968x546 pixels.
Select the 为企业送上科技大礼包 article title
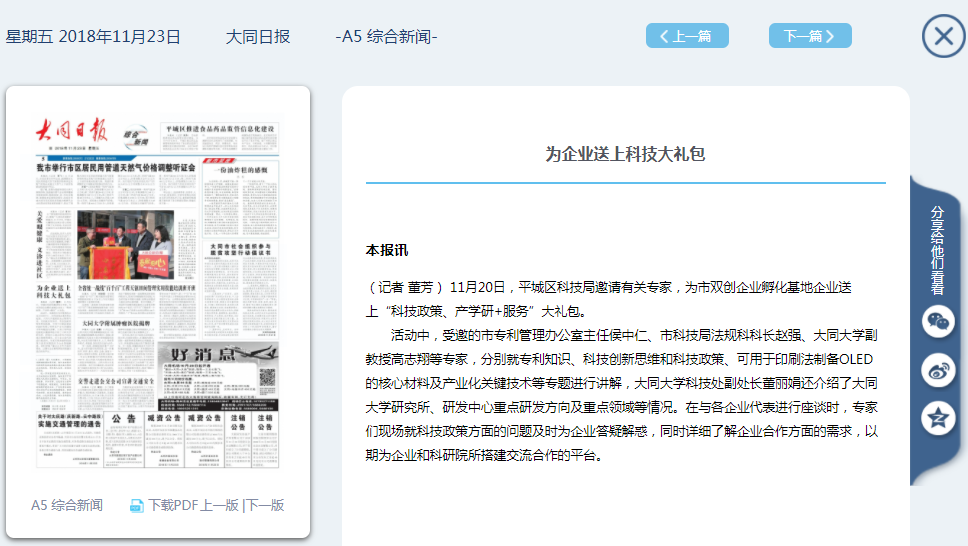[625, 153]
